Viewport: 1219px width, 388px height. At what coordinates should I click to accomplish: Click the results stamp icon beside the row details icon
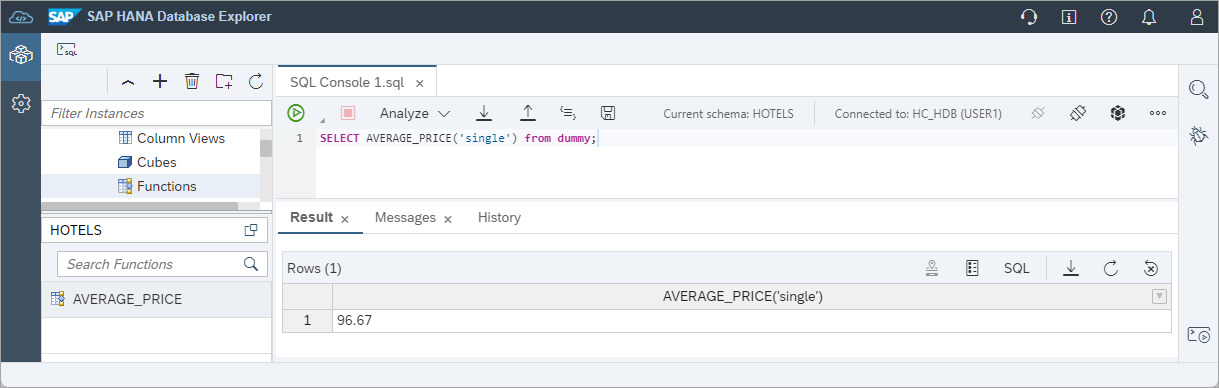[932, 268]
